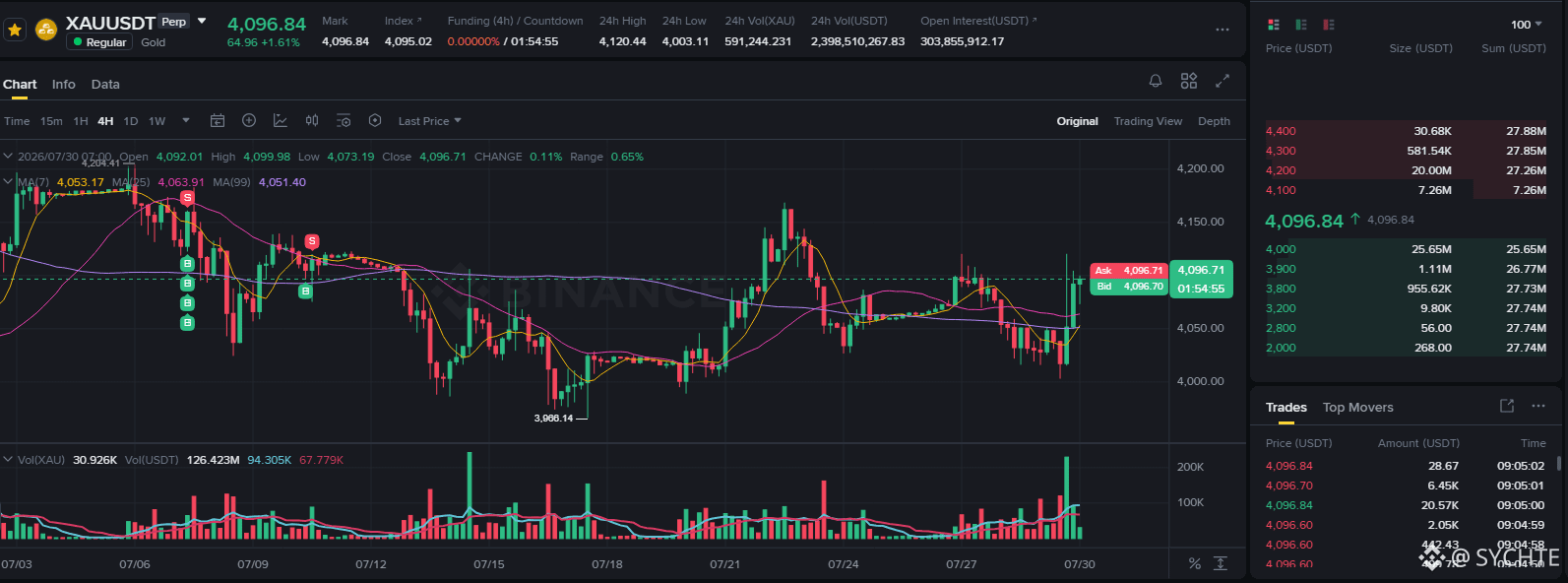Click the 2,000 bid price row
Image resolution: width=1568 pixels, height=583 pixels.
pyautogui.click(x=1406, y=348)
